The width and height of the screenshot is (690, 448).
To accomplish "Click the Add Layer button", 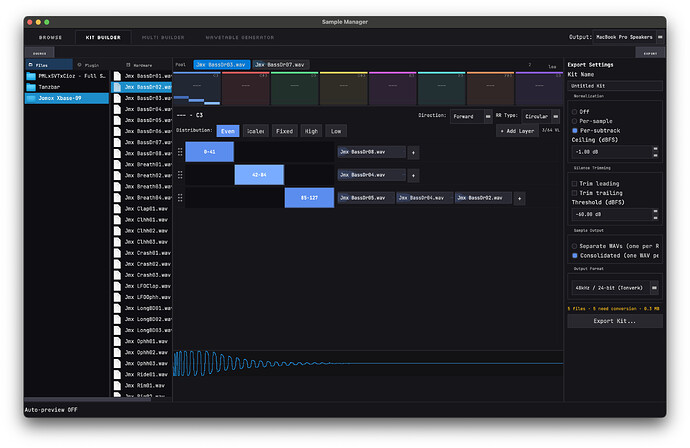I will (x=517, y=131).
